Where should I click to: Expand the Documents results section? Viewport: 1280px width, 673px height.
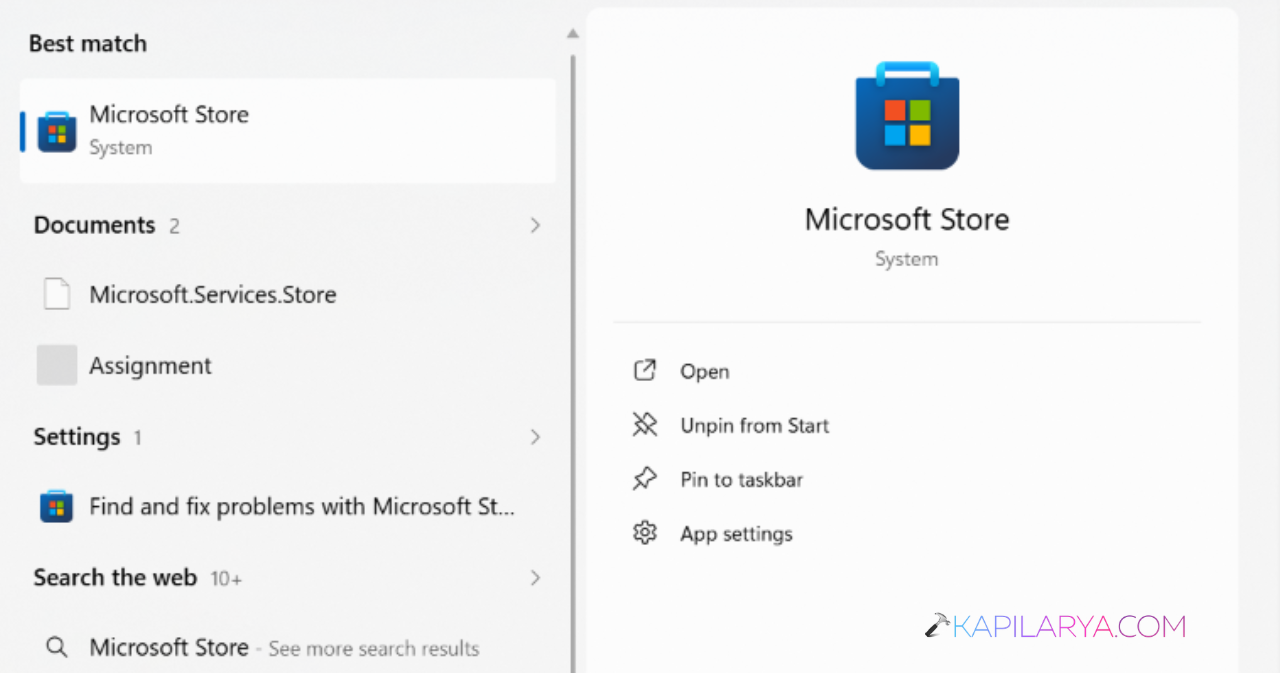click(x=535, y=225)
